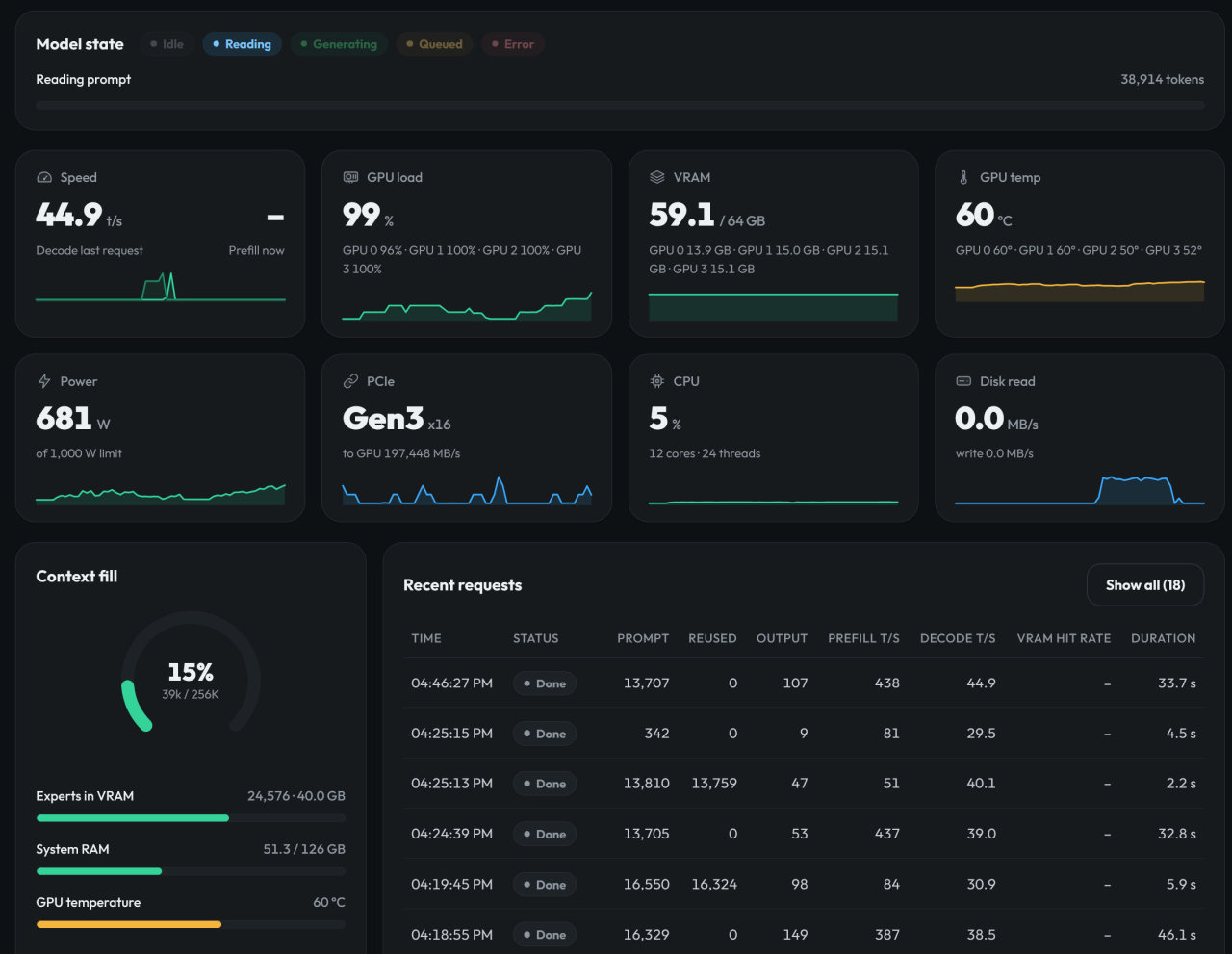
Task: Click the CPU processor icon
Action: tap(657, 381)
